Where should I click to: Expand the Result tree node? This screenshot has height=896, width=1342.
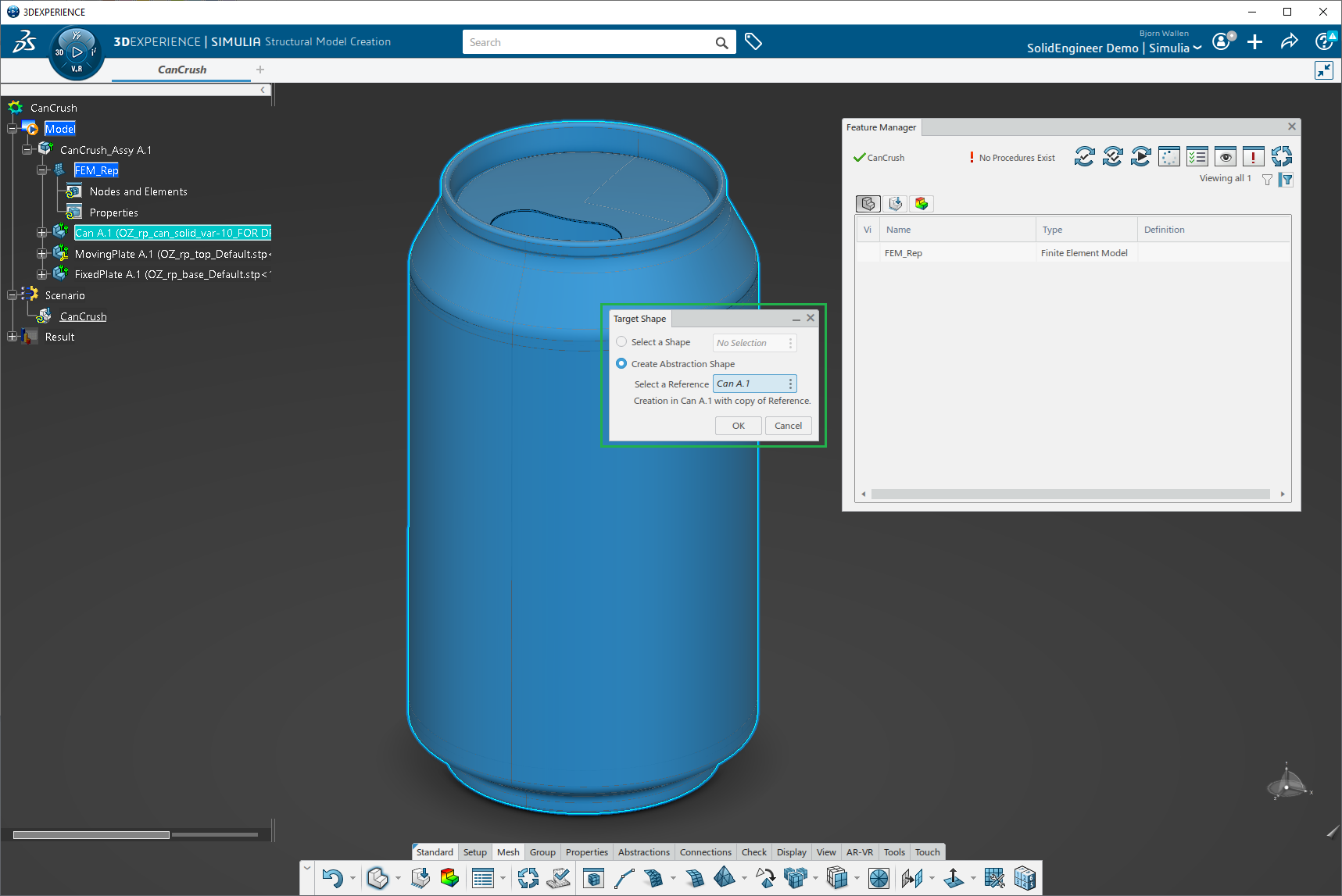click(x=12, y=337)
